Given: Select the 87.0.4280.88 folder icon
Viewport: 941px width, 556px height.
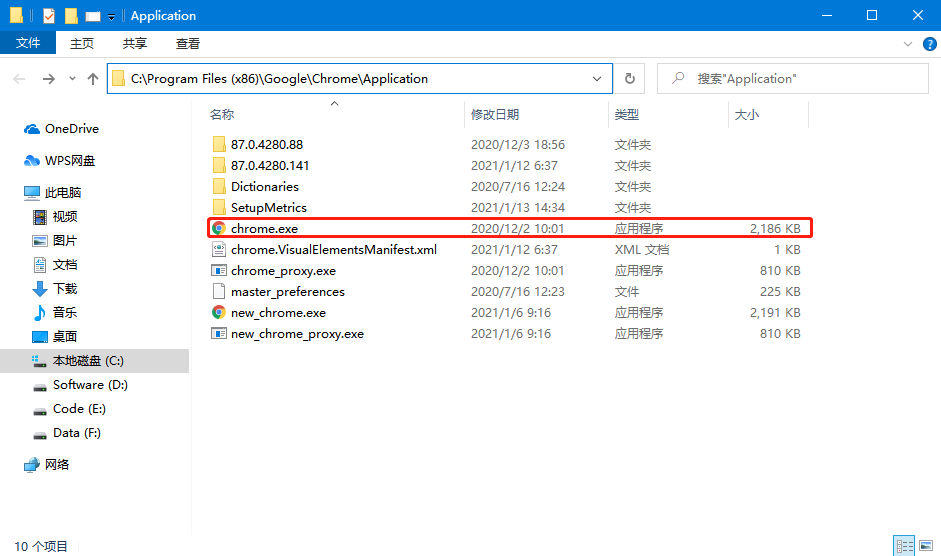Looking at the screenshot, I should 219,144.
